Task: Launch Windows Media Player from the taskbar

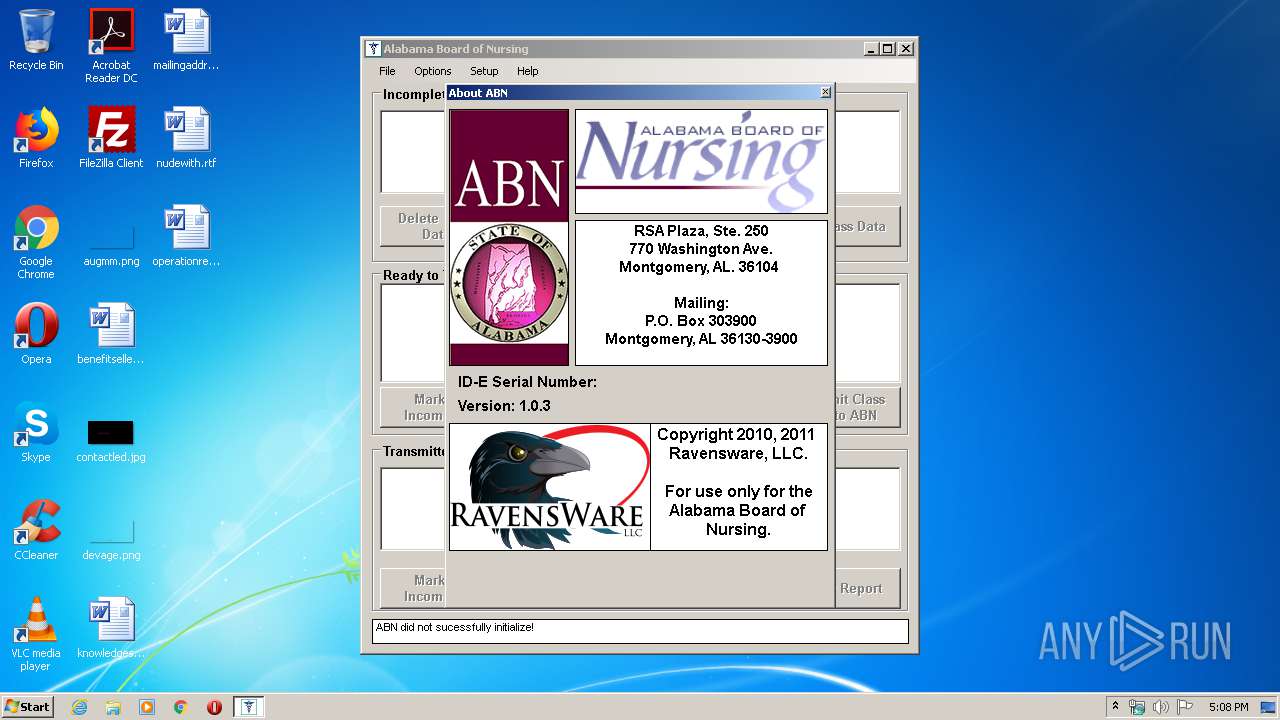Action: click(x=147, y=707)
